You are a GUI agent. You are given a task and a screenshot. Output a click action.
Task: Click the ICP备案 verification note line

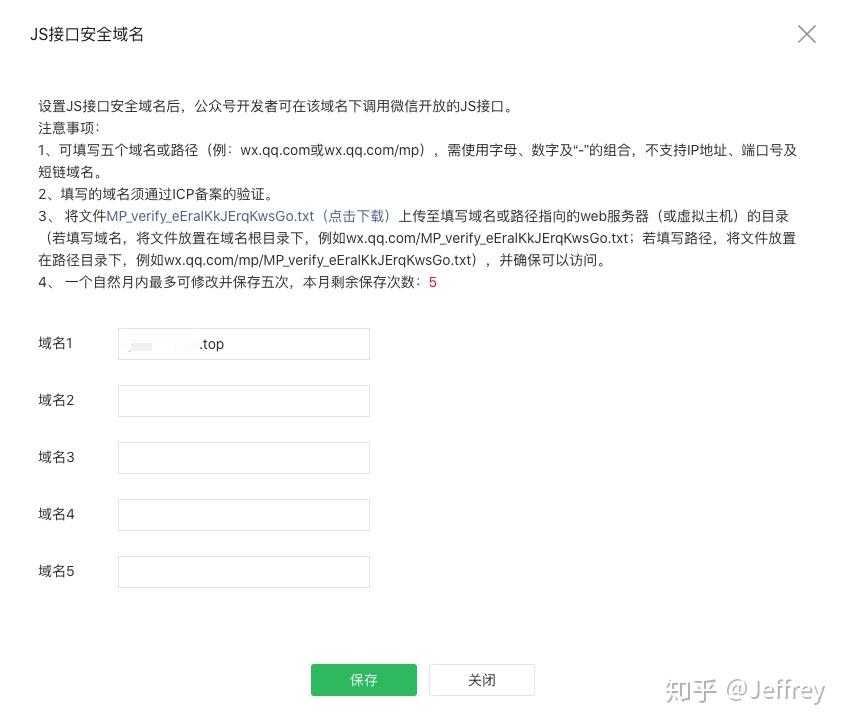click(156, 194)
